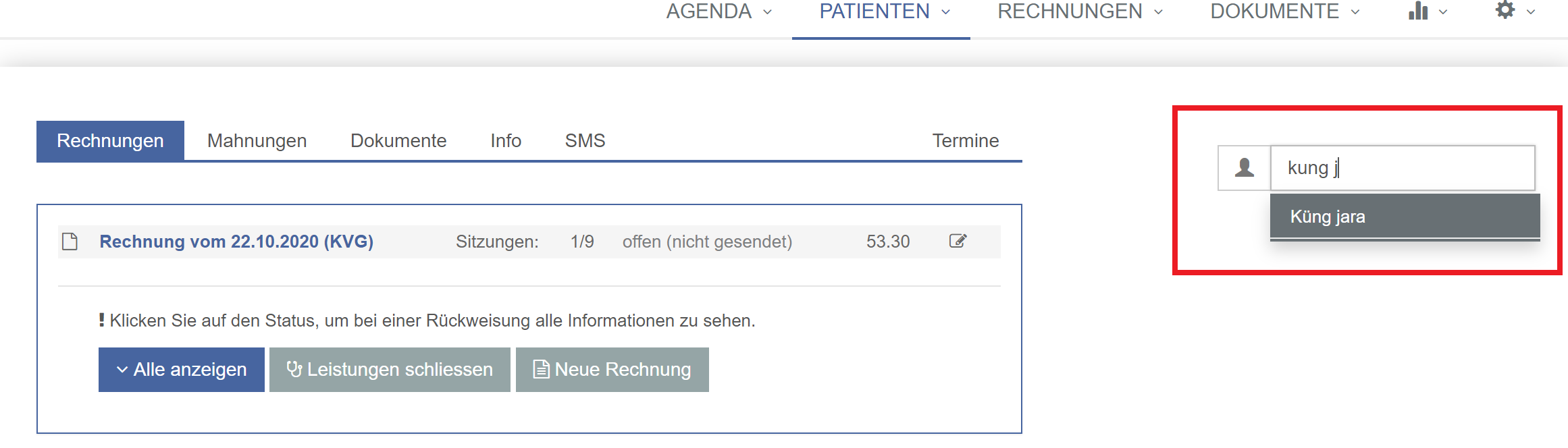1568x448 pixels.
Task: Open the Info tab
Action: coord(506,140)
